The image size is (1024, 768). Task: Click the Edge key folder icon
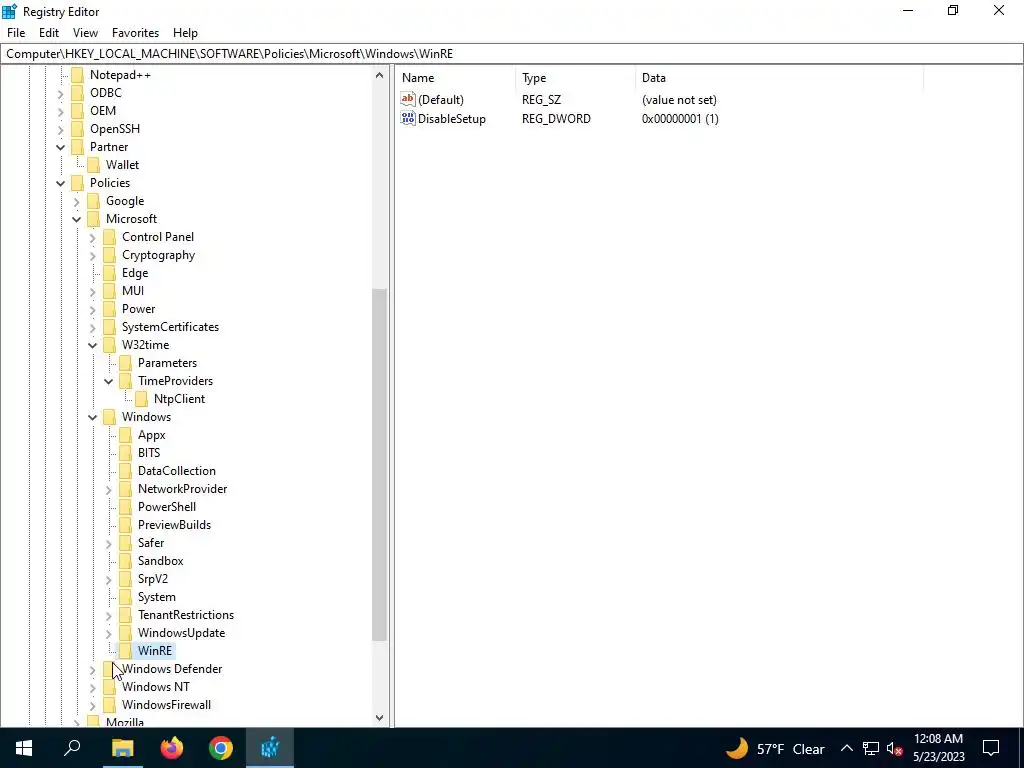110,272
